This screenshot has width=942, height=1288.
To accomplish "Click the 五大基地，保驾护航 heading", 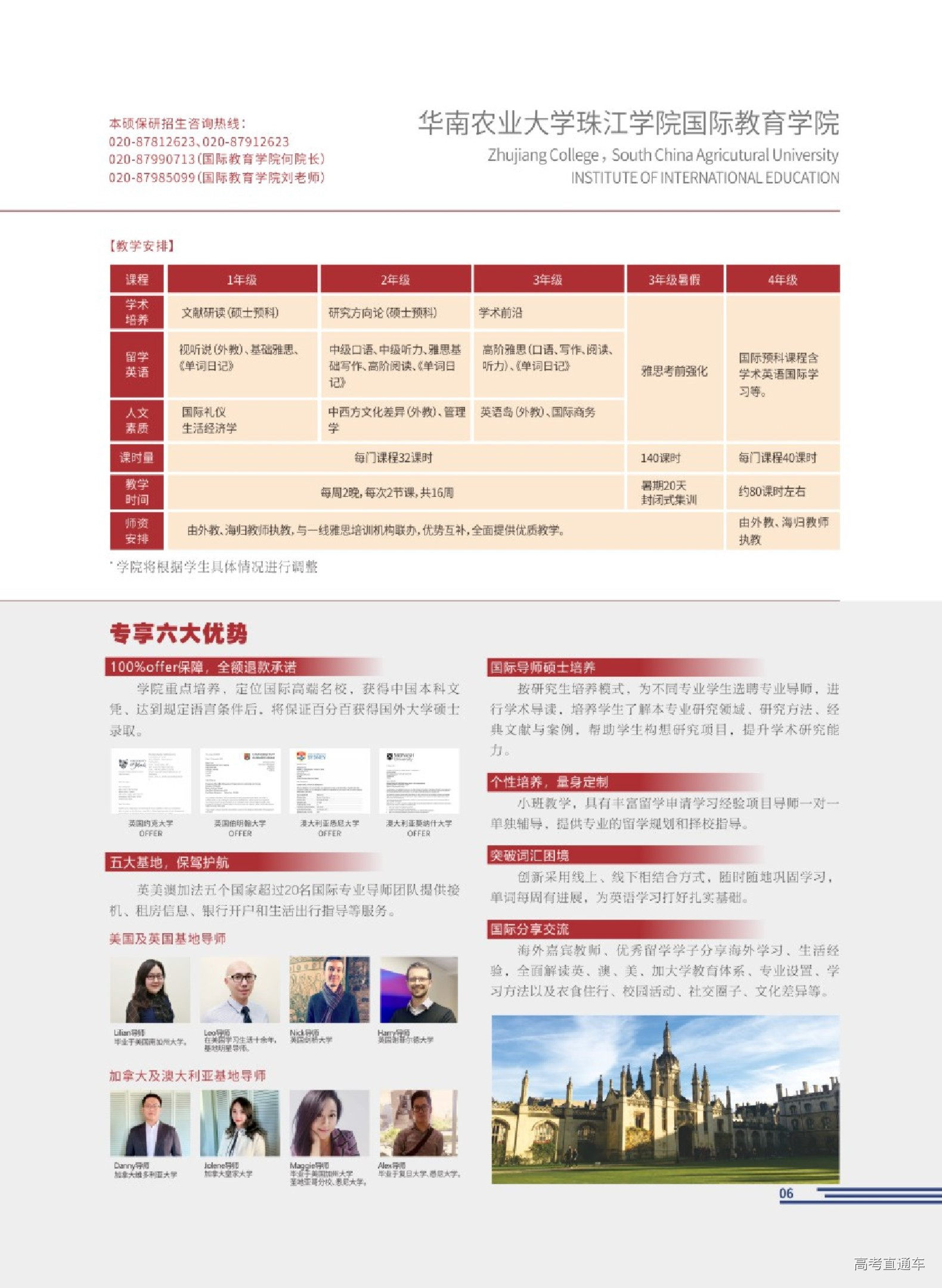I will coord(169,862).
